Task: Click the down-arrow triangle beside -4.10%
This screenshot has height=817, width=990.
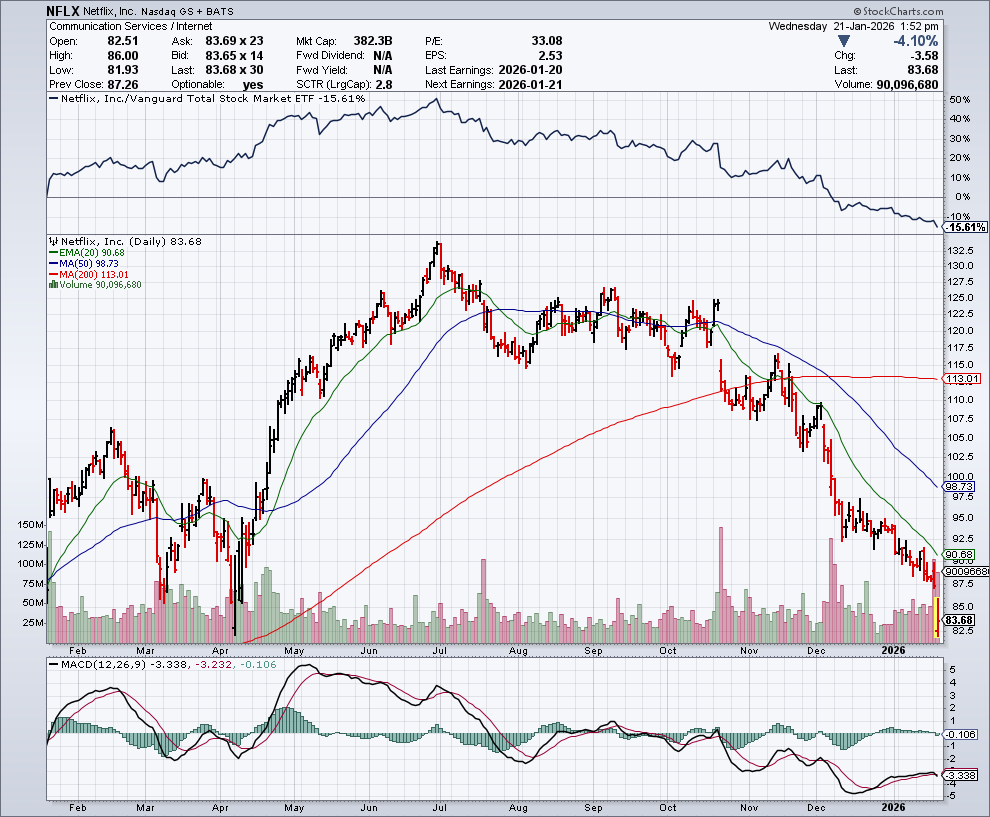Action: pyautogui.click(x=845, y=41)
